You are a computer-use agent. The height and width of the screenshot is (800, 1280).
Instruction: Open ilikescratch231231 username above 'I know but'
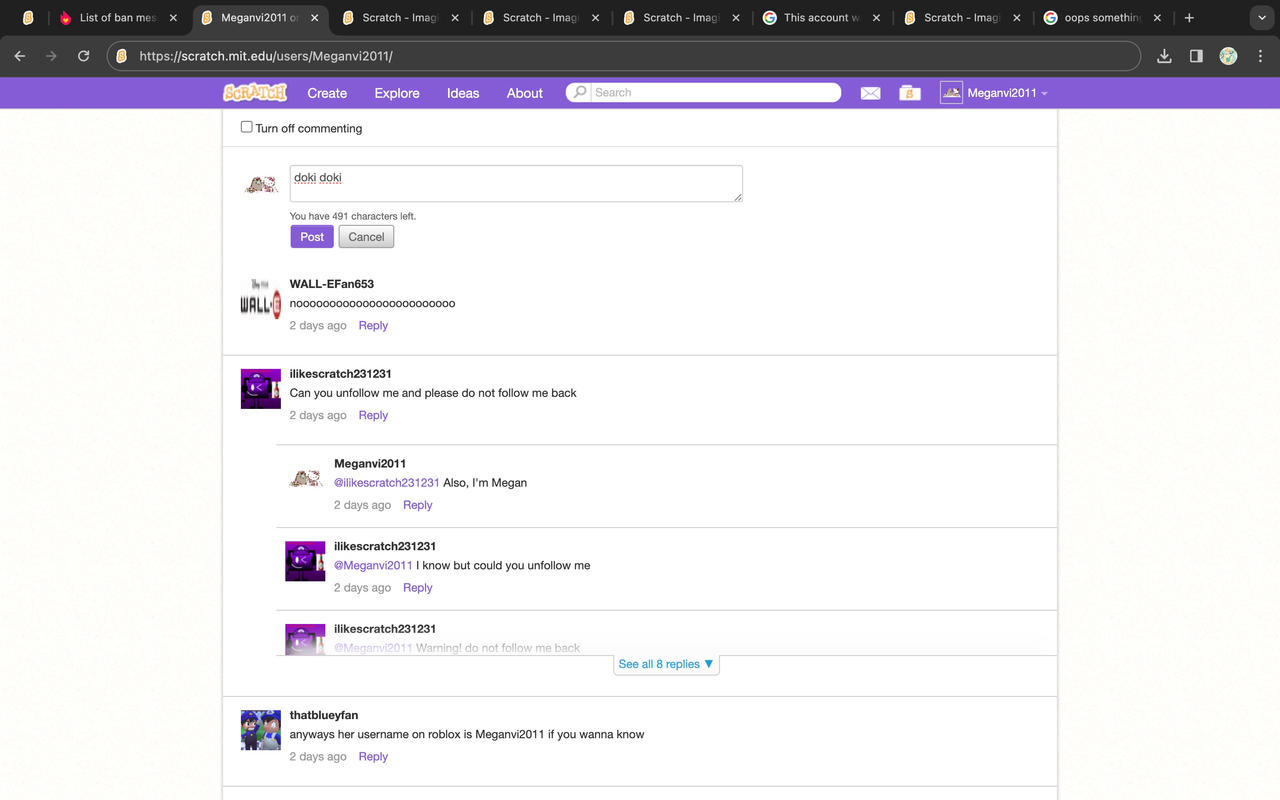(385, 546)
